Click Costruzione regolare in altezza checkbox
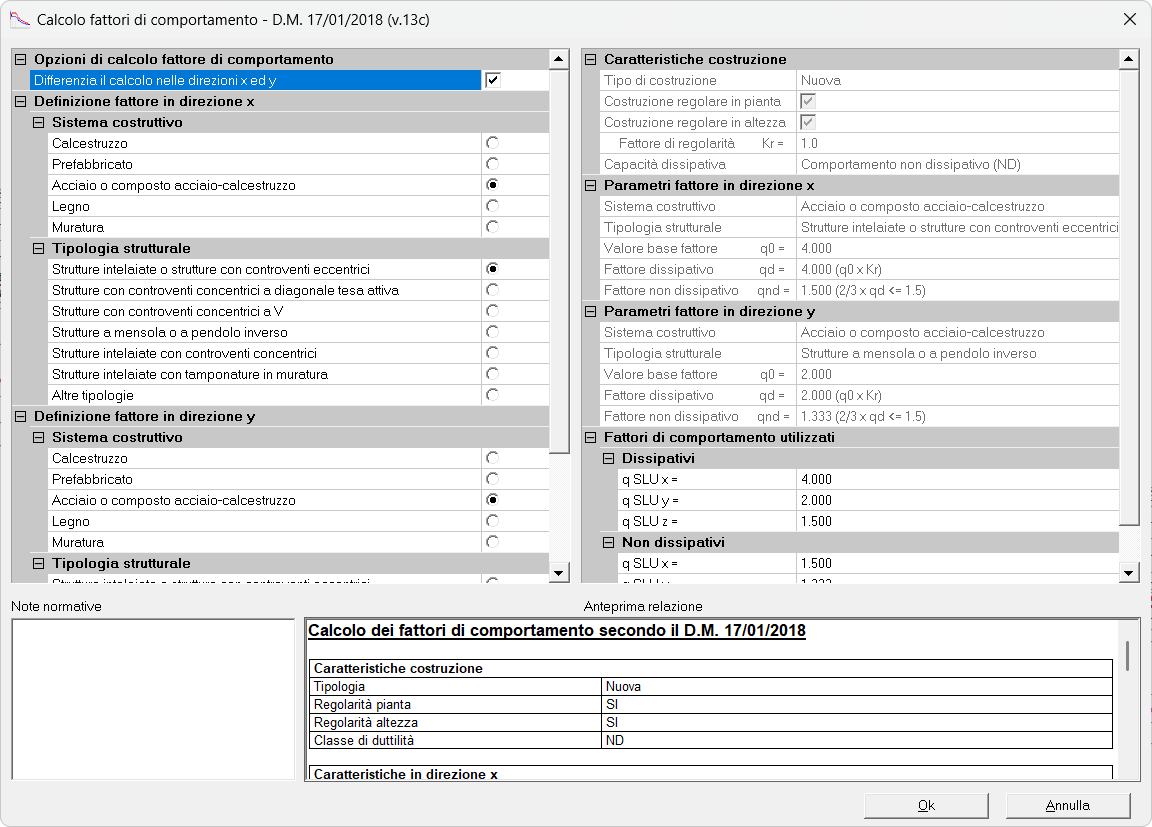Viewport: 1152px width, 827px height. tap(808, 123)
